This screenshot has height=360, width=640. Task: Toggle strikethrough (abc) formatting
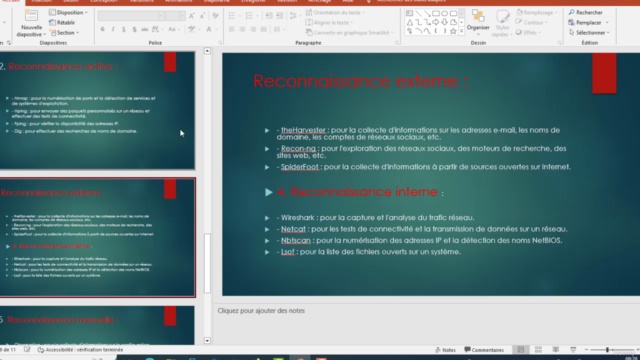click(x=144, y=29)
